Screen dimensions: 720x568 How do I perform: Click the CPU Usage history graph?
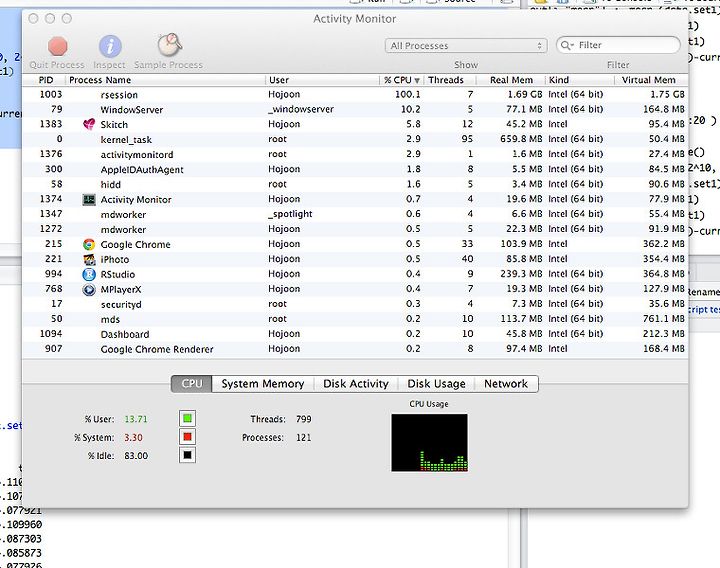pyautogui.click(x=429, y=443)
